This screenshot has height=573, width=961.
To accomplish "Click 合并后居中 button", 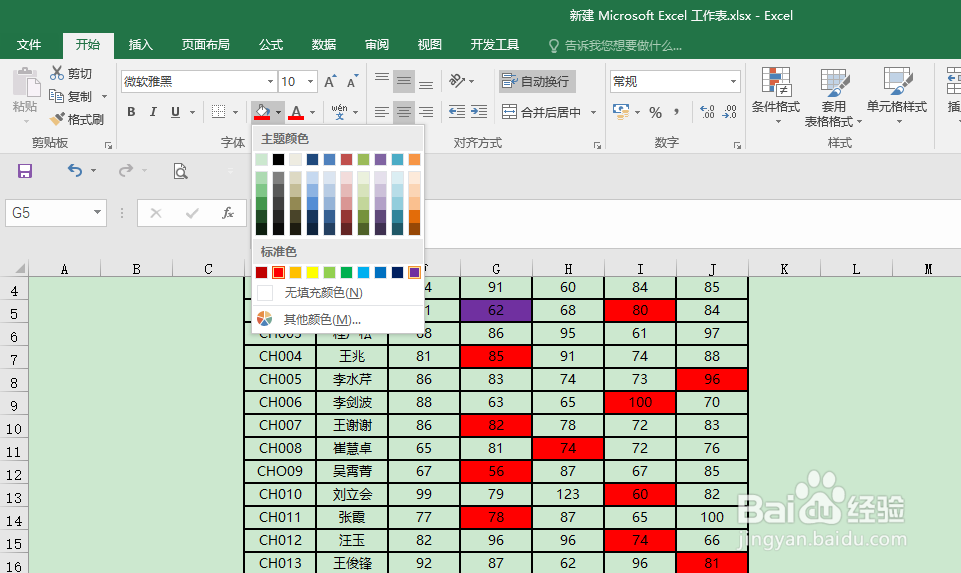I will (x=542, y=112).
